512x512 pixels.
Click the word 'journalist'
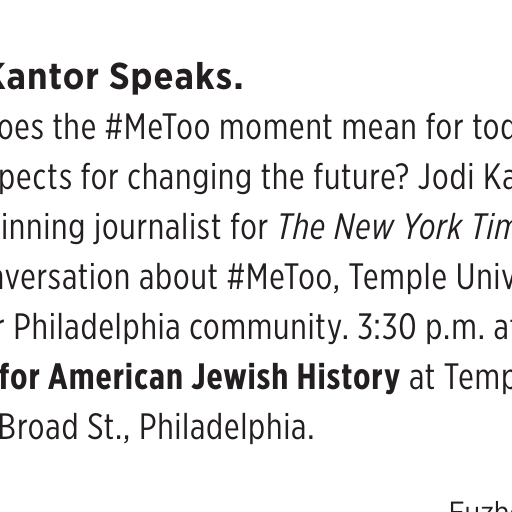157,228
